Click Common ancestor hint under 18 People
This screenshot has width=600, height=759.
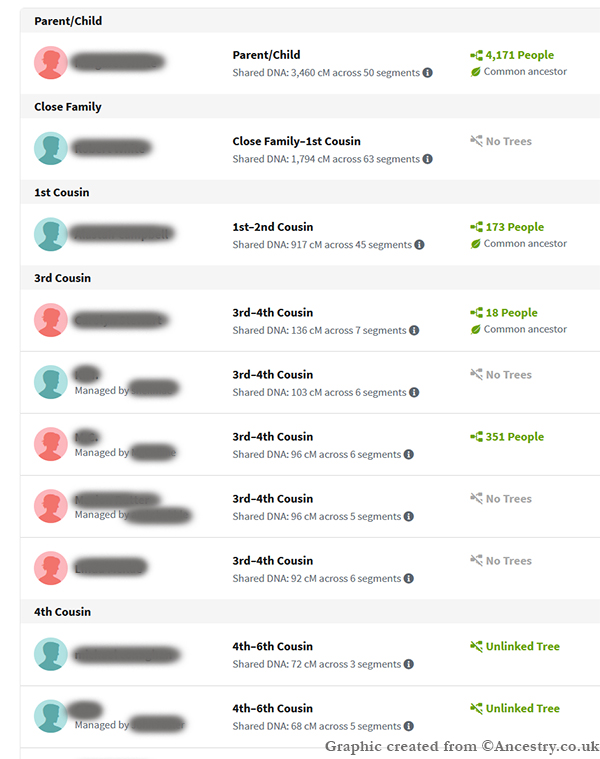coord(525,330)
